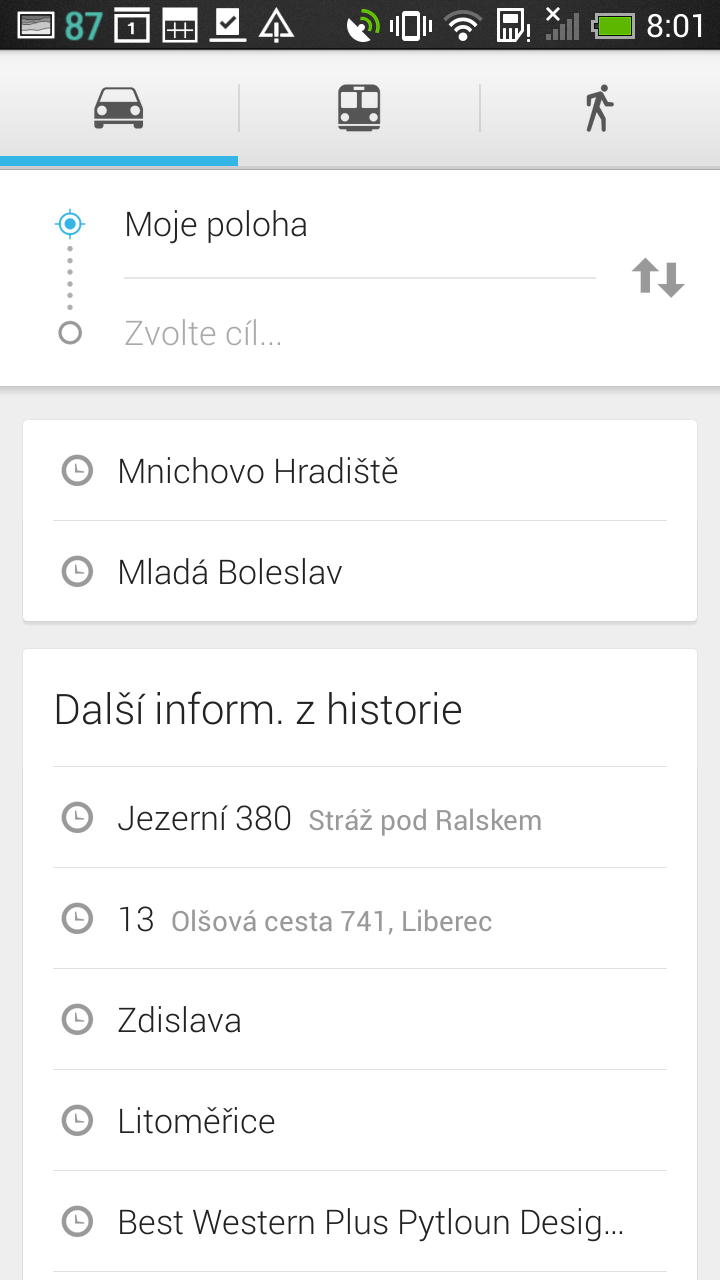Viewport: 720px width, 1280px height.
Task: Tap the blue current location marker icon
Action: click(69, 224)
